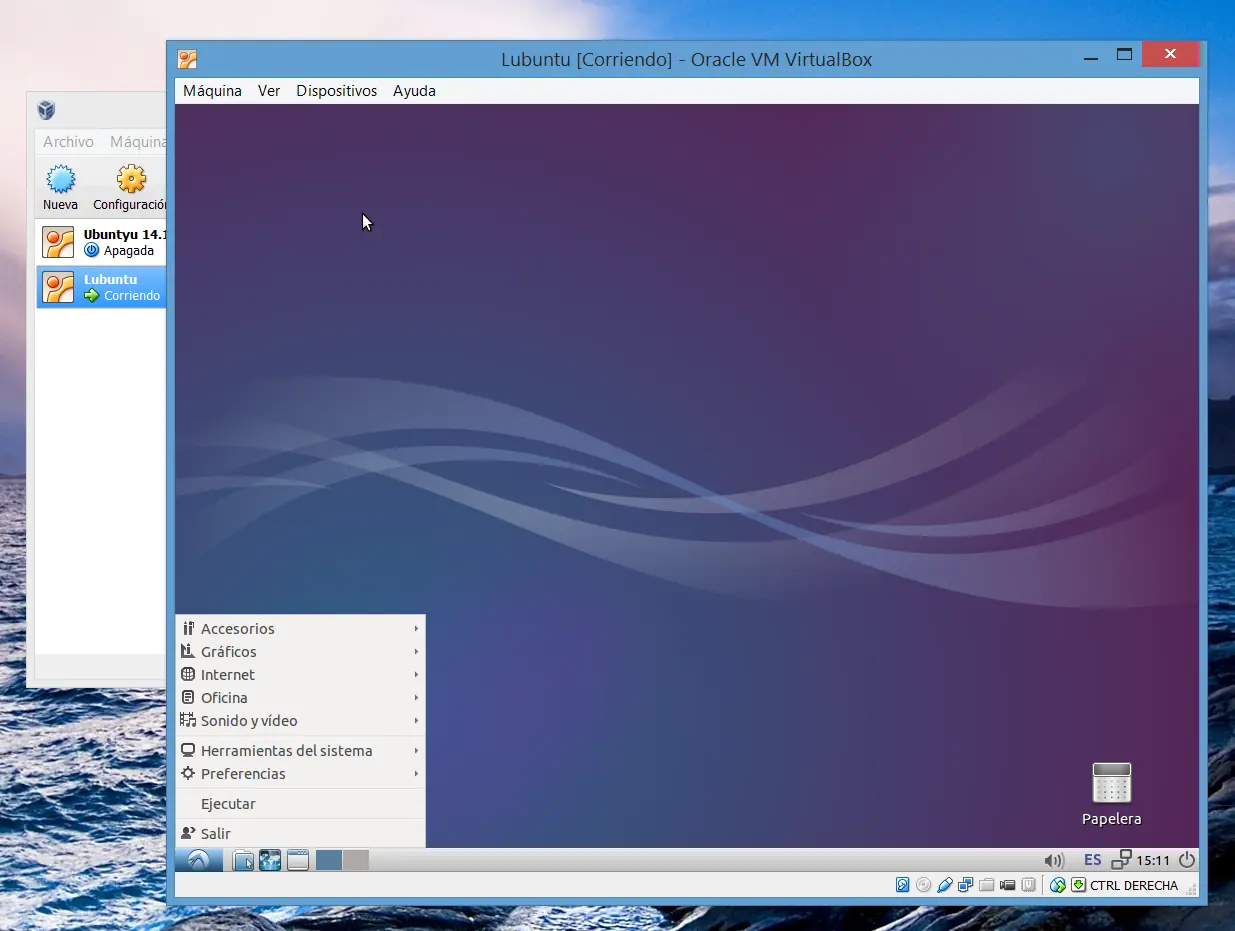Expand the Accesorios submenu

(x=238, y=628)
